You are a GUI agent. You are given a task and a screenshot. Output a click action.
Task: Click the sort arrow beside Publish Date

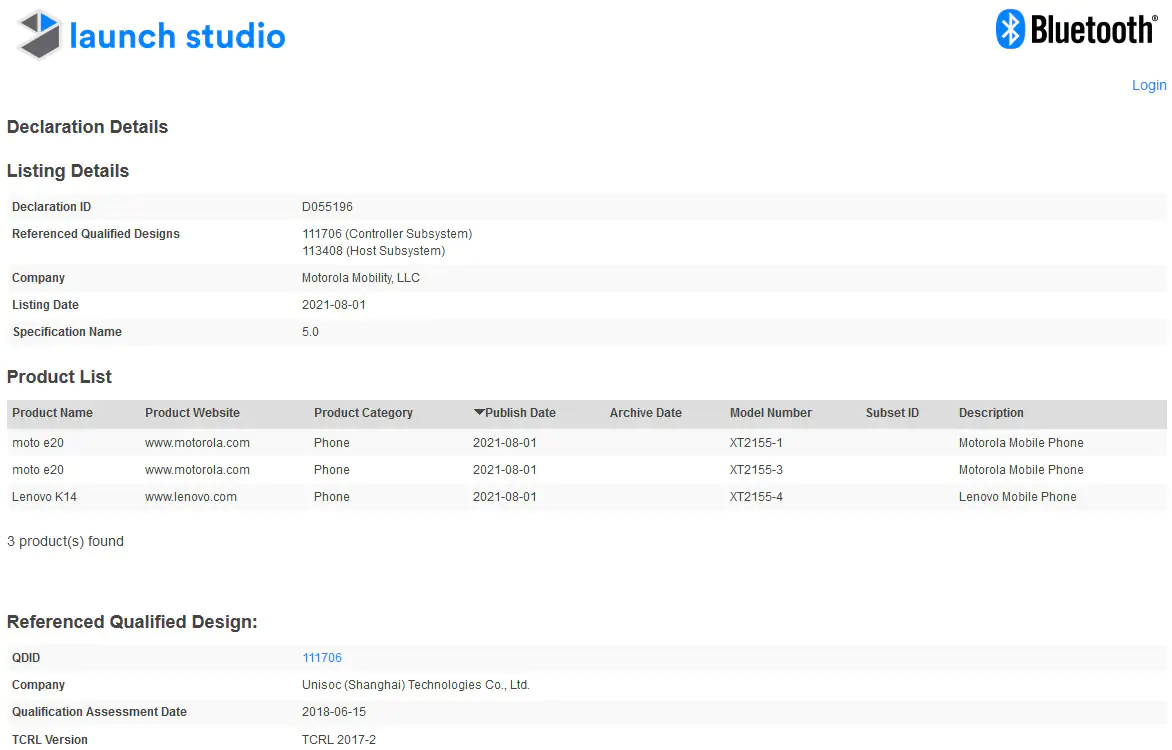[x=479, y=412]
